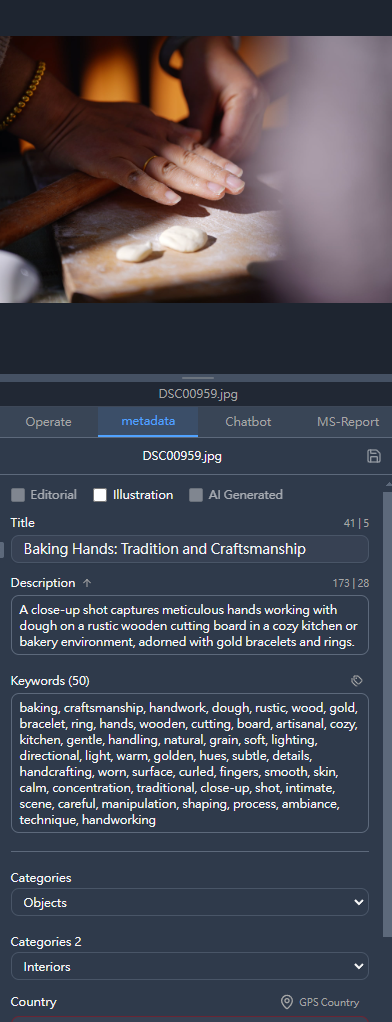Click the keywords tag icon

pyautogui.click(x=357, y=680)
